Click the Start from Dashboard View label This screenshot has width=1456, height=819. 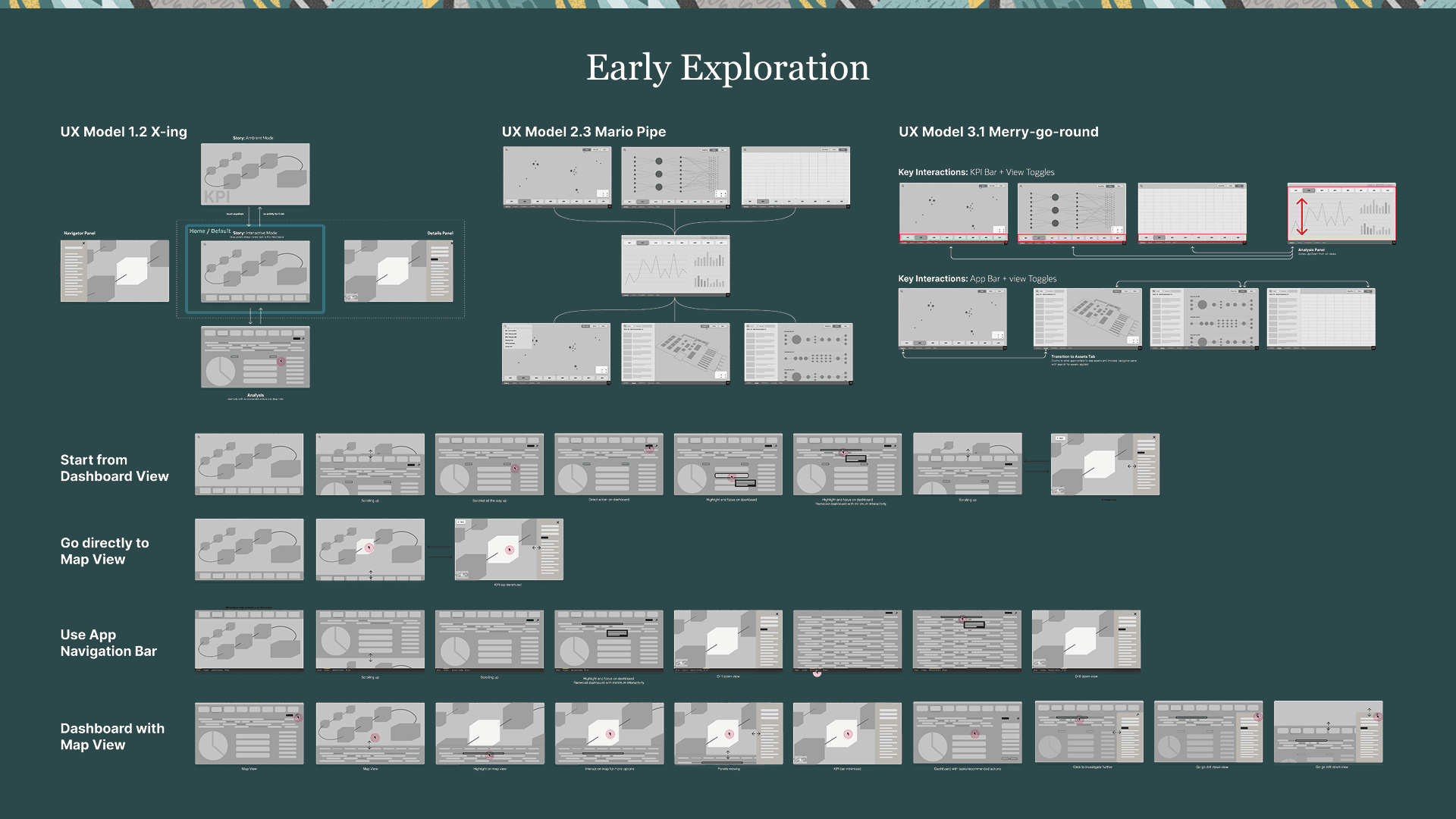pos(115,468)
